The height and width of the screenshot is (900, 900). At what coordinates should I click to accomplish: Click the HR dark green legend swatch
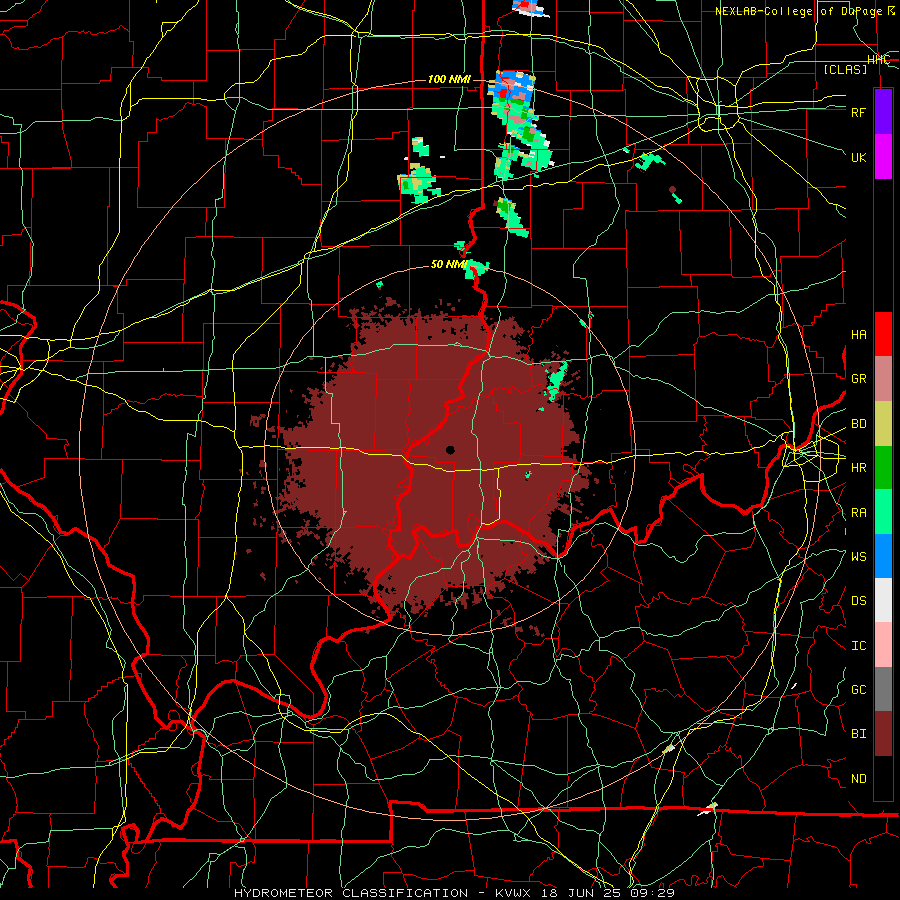(x=883, y=468)
